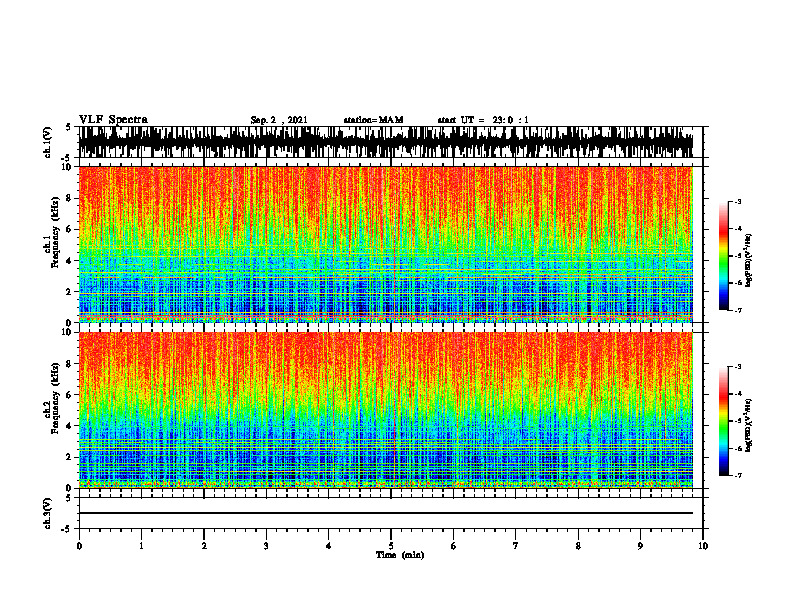Click the "5" tick on ch.1(V) axis
This screenshot has width=792, height=612.
coord(68,128)
